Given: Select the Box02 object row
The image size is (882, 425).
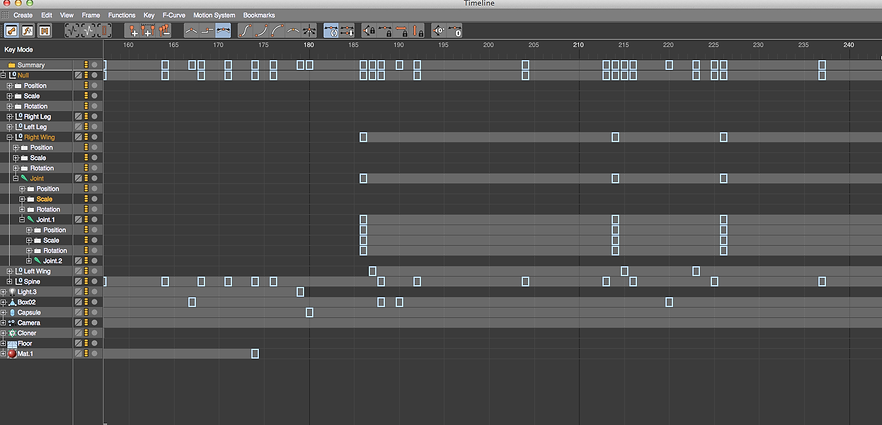Looking at the screenshot, I should coord(26,302).
